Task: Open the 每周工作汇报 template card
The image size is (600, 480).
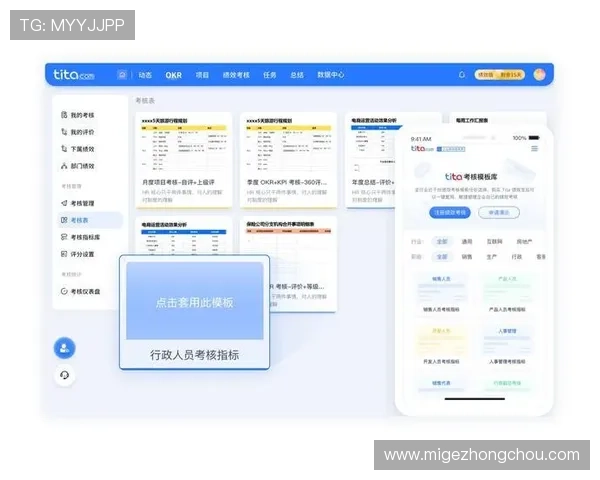Action: pos(497,120)
